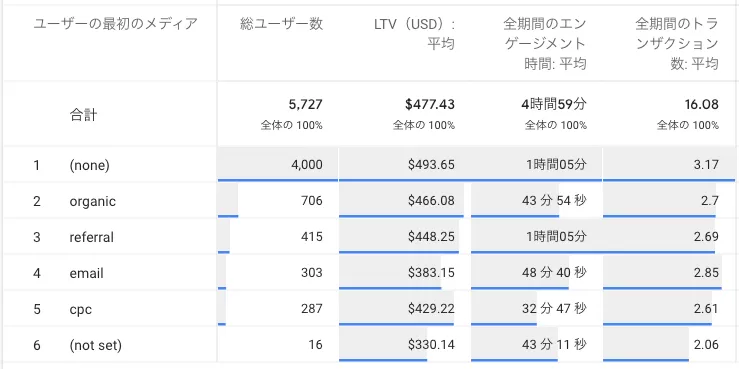Select engagement time 43 分 54 秒
Viewport: 739px width, 369px height.
(554, 201)
